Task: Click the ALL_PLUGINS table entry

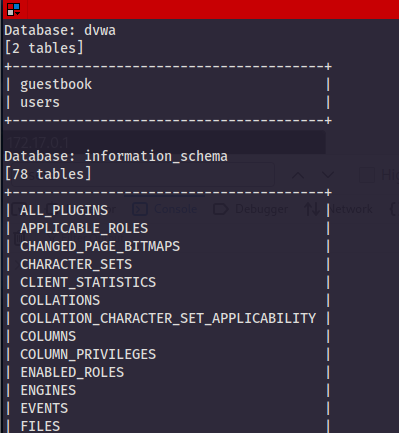Action: [x=64, y=210]
